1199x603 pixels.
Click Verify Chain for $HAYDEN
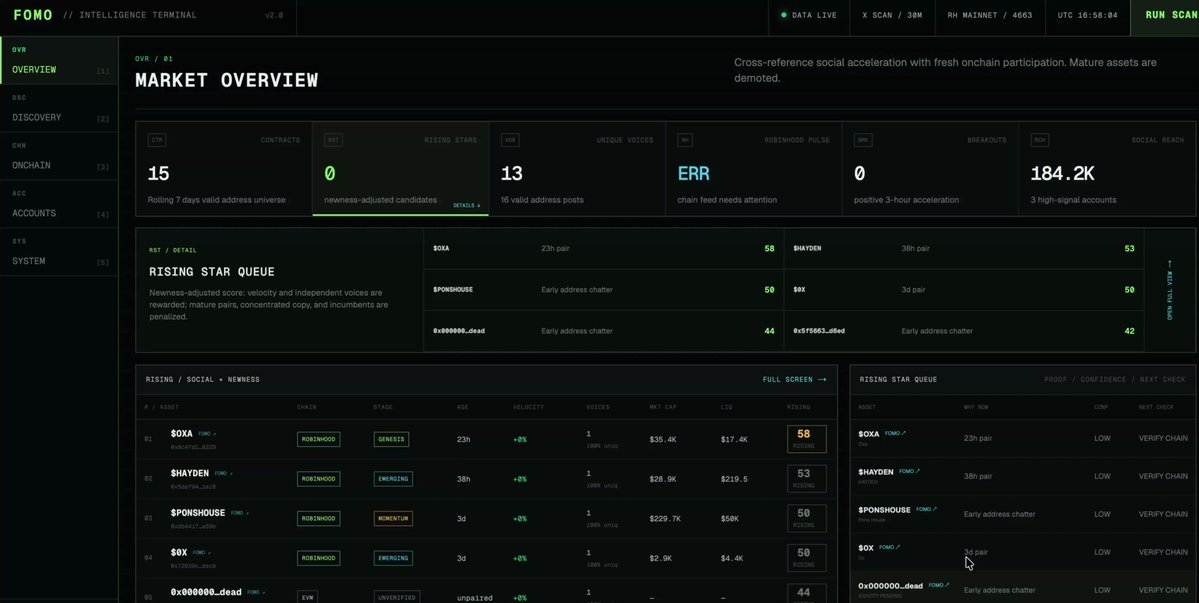pos(1163,476)
